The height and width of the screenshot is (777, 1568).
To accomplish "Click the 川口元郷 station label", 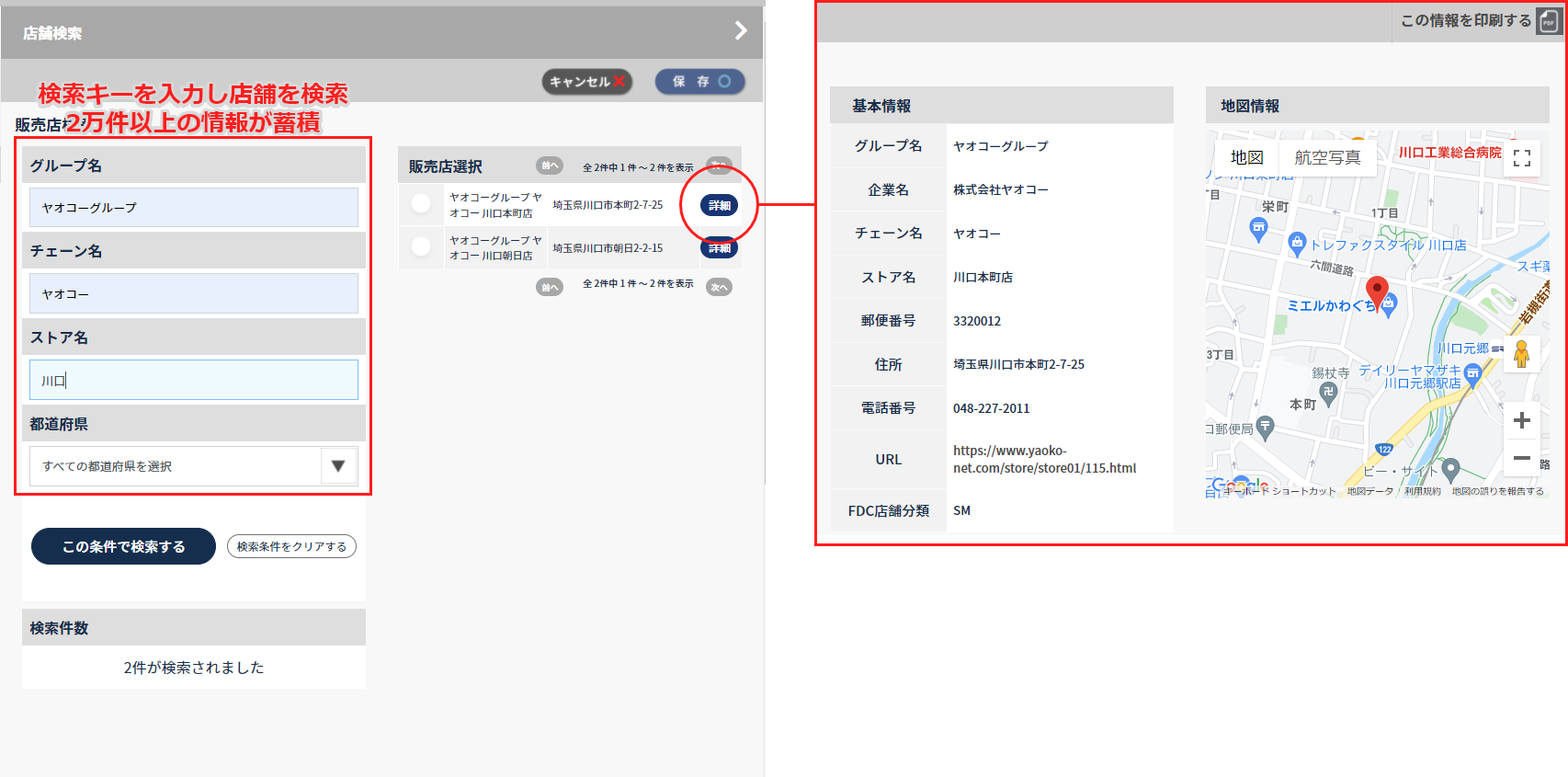I will click(x=1463, y=349).
